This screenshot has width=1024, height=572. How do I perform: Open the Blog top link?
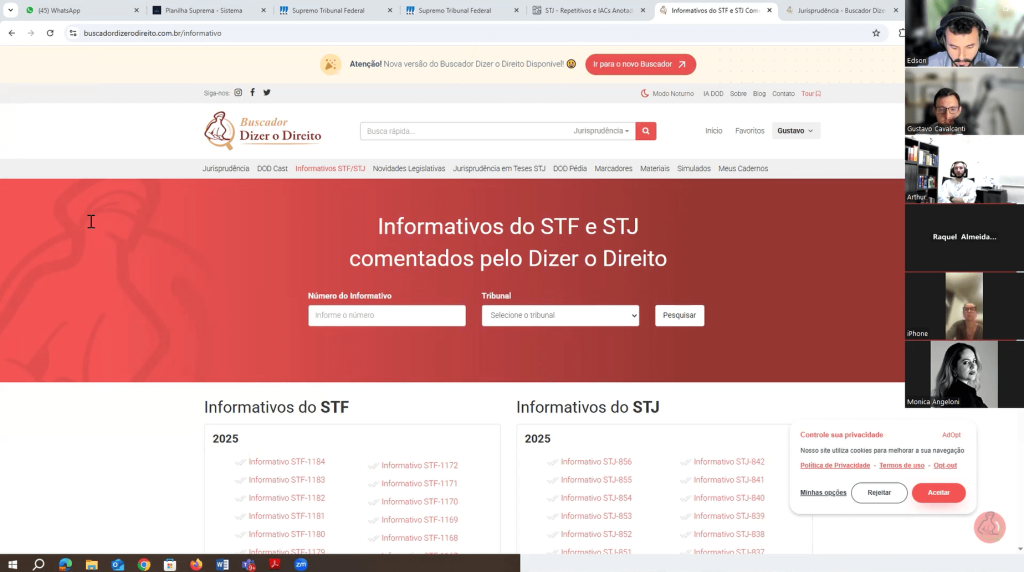click(x=759, y=93)
